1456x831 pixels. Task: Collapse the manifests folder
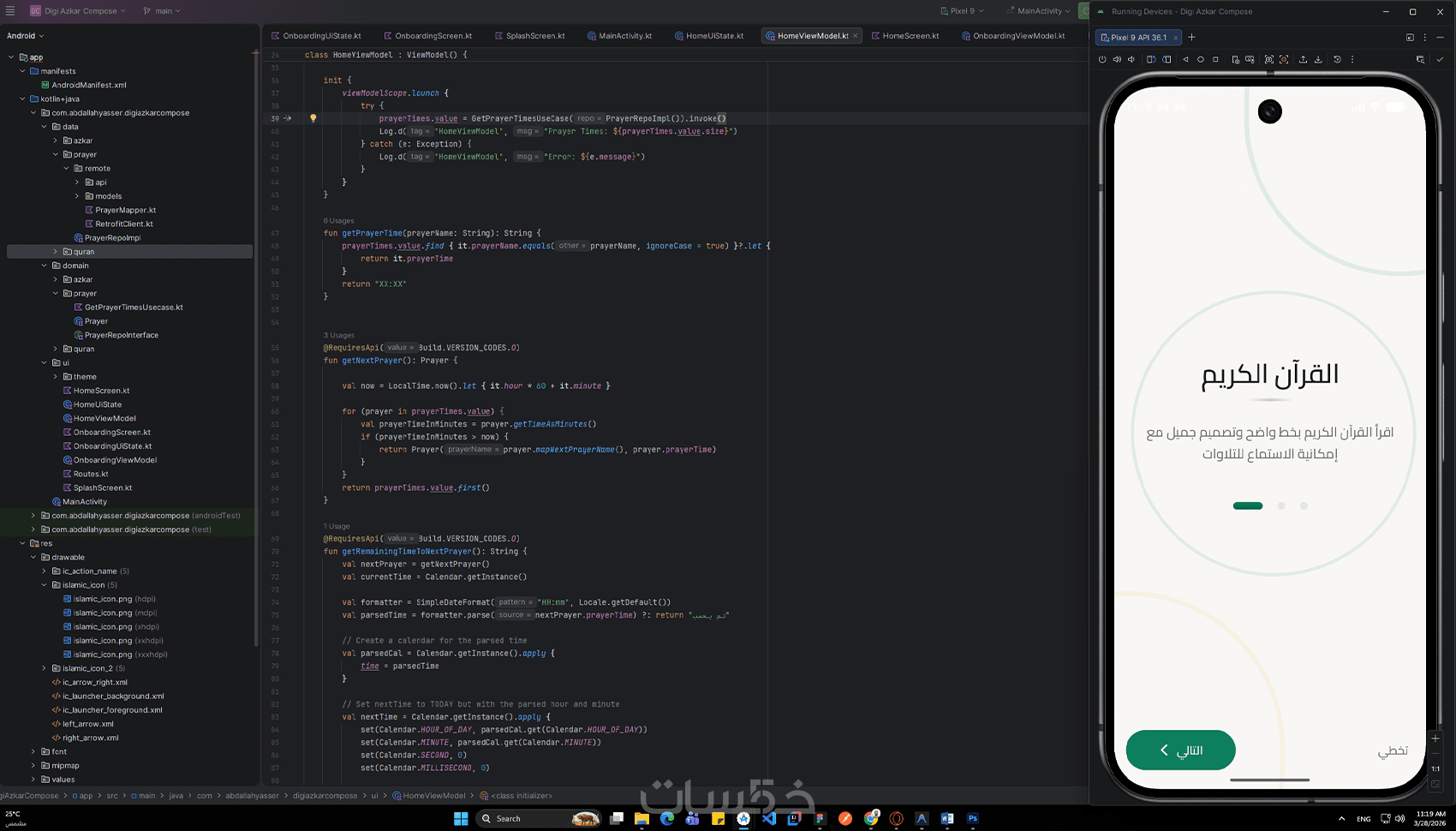tap(22, 71)
